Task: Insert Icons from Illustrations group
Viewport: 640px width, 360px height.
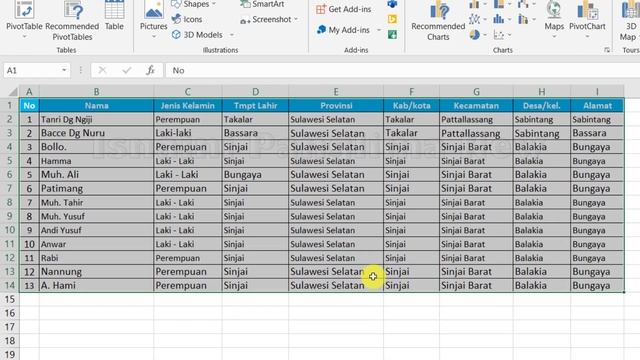Action: click(187, 19)
